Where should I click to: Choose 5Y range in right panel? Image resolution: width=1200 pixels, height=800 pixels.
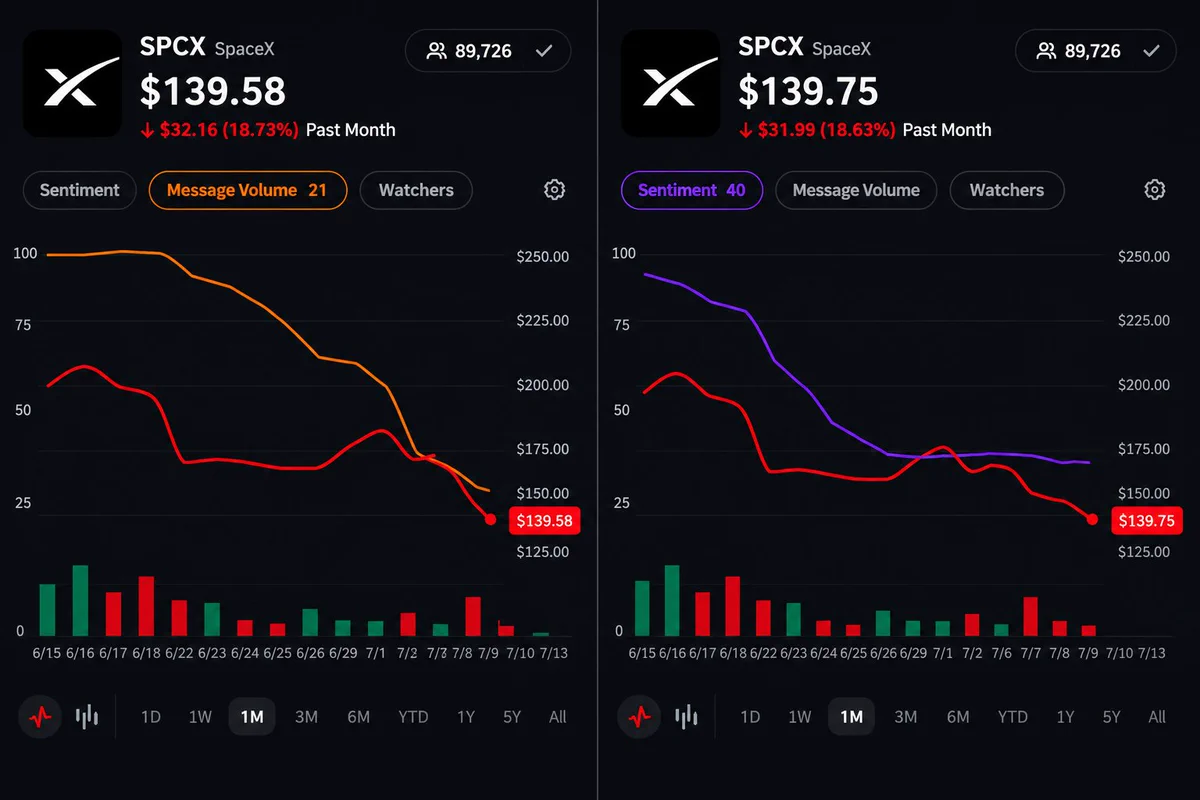click(1111, 716)
